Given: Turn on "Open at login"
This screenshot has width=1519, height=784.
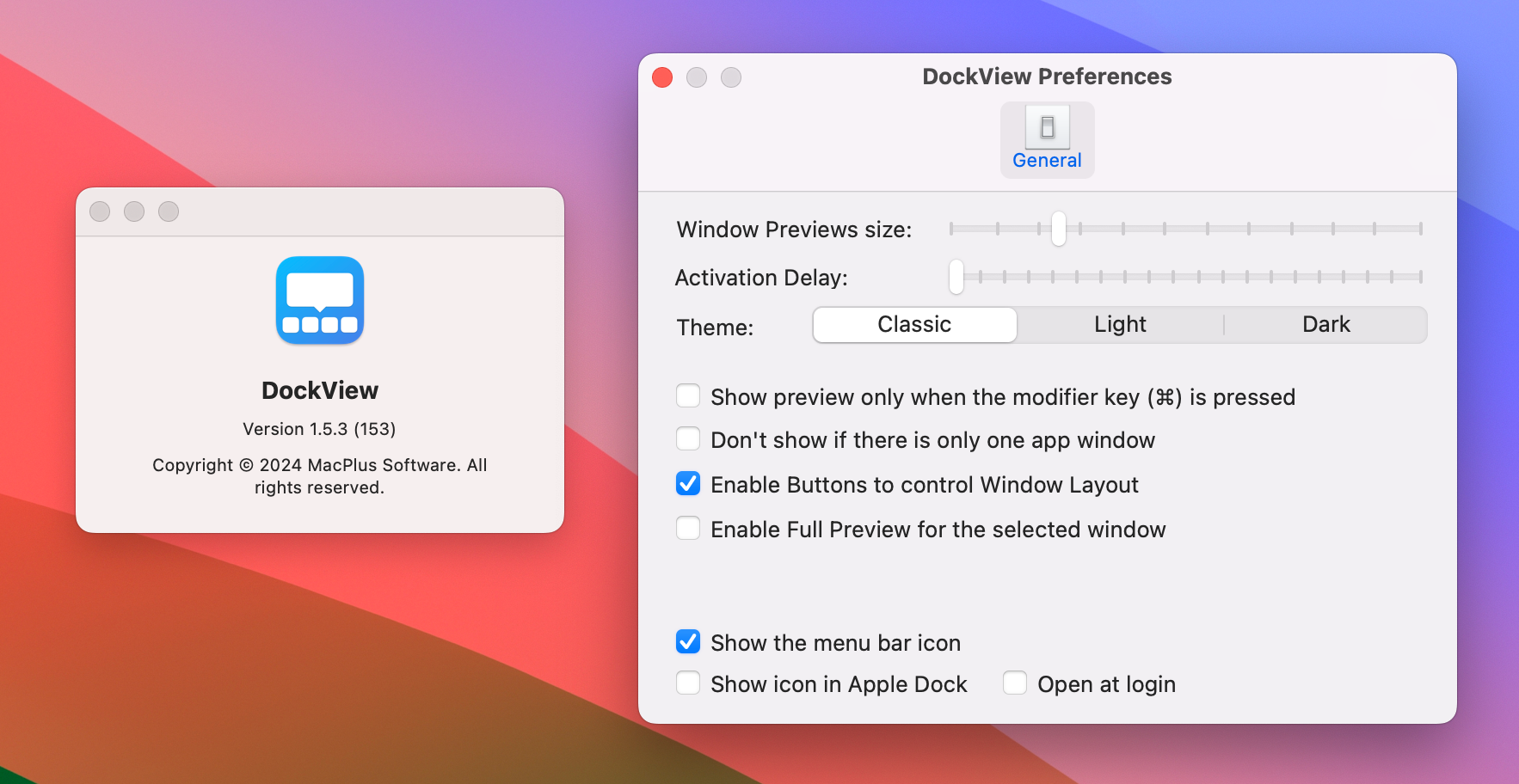Looking at the screenshot, I should pos(1014,683).
